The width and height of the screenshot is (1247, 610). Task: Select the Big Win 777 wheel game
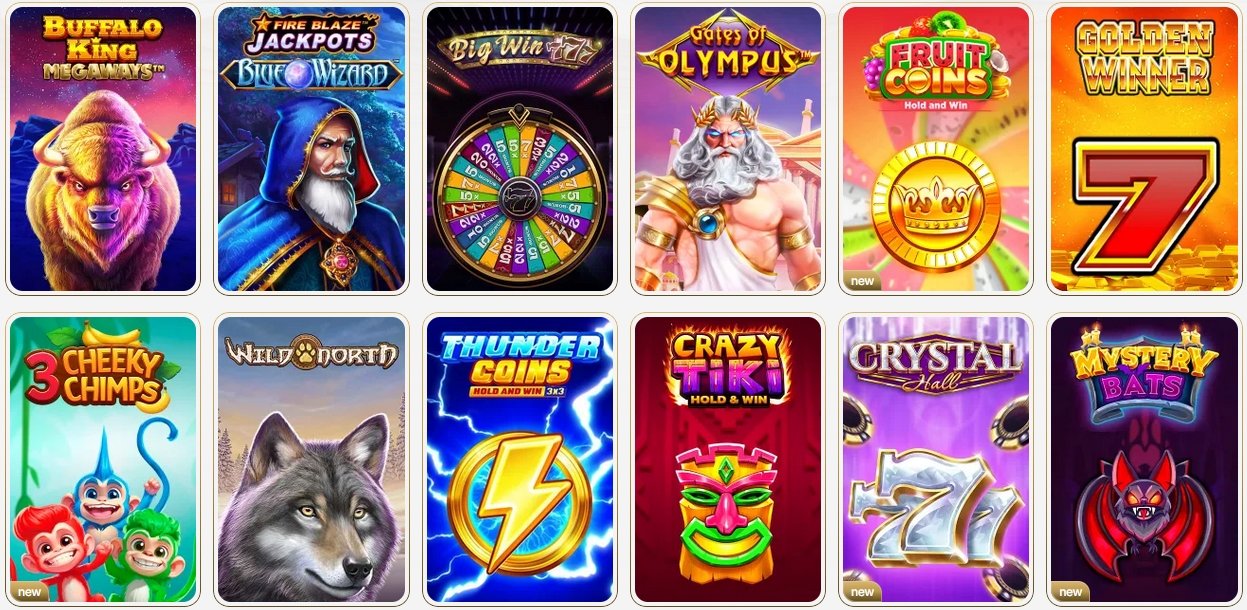(x=519, y=149)
